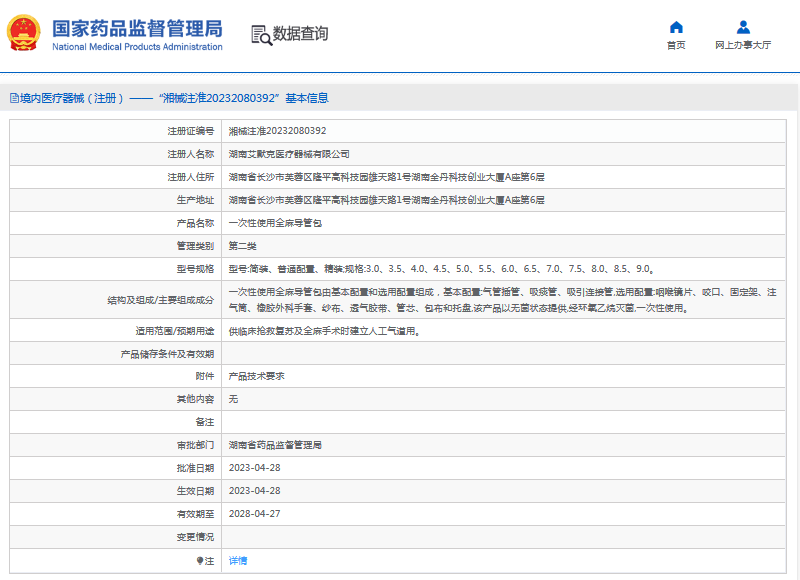Select approval department 湖南省药品监督管理局
Image resolution: width=800 pixels, height=580 pixels.
275,445
